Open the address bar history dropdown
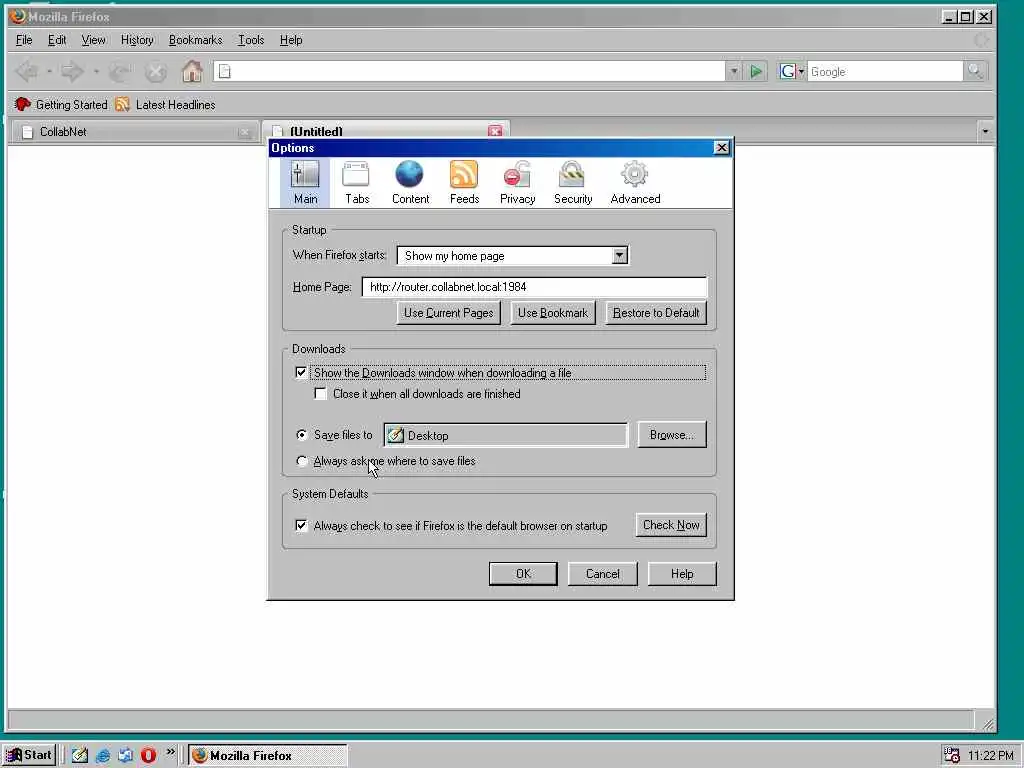Image resolution: width=1024 pixels, height=768 pixels. (x=733, y=71)
